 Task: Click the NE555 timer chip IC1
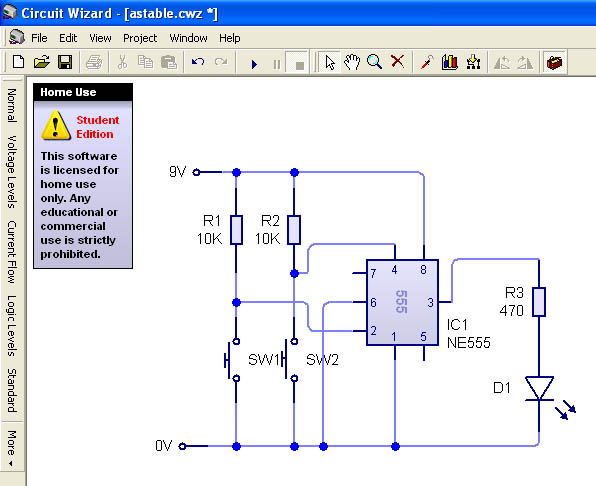[x=402, y=302]
